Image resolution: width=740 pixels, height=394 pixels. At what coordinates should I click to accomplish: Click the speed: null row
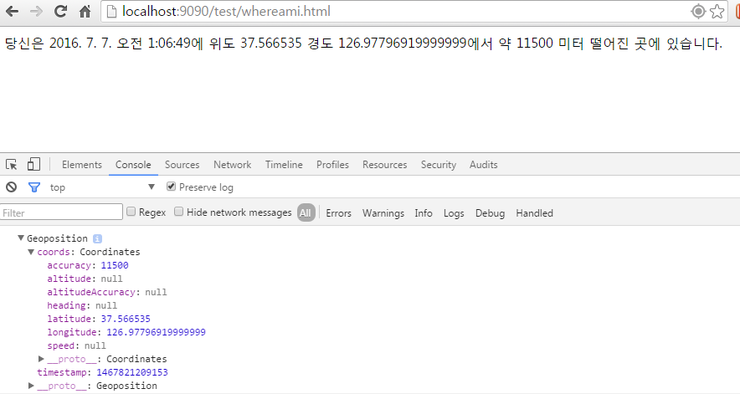coord(76,345)
